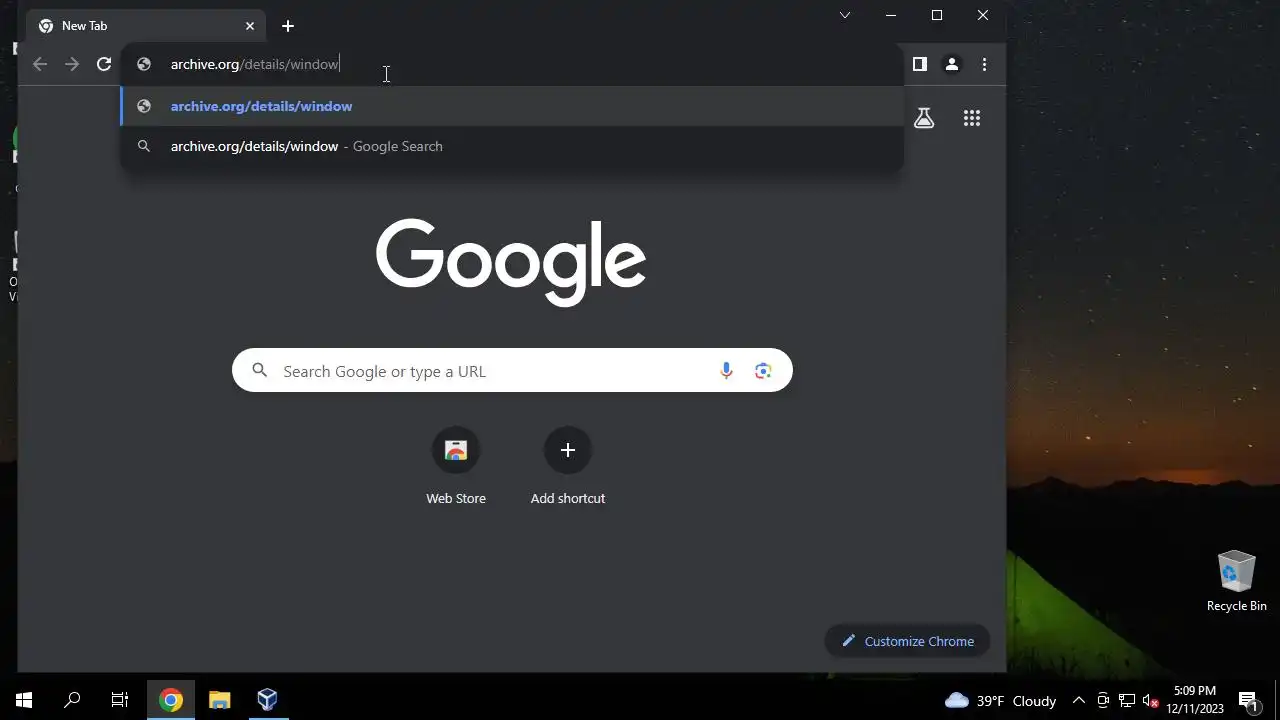Open the Chrome Labs flask icon
The image size is (1280, 720).
(924, 118)
